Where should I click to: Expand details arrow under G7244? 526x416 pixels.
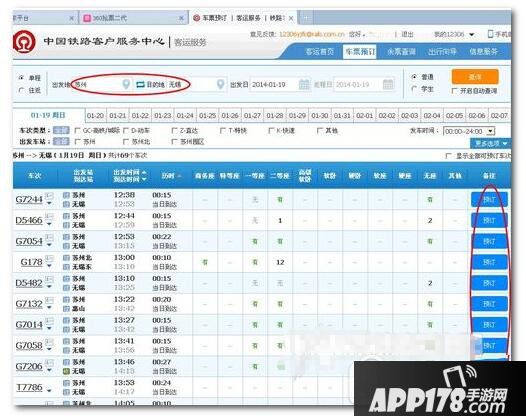[49, 203]
